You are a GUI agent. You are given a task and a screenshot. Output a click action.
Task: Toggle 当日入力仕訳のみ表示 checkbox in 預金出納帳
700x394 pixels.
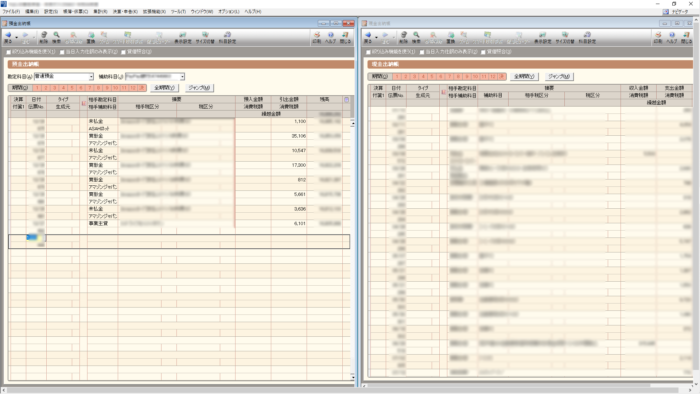pyautogui.click(x=62, y=52)
